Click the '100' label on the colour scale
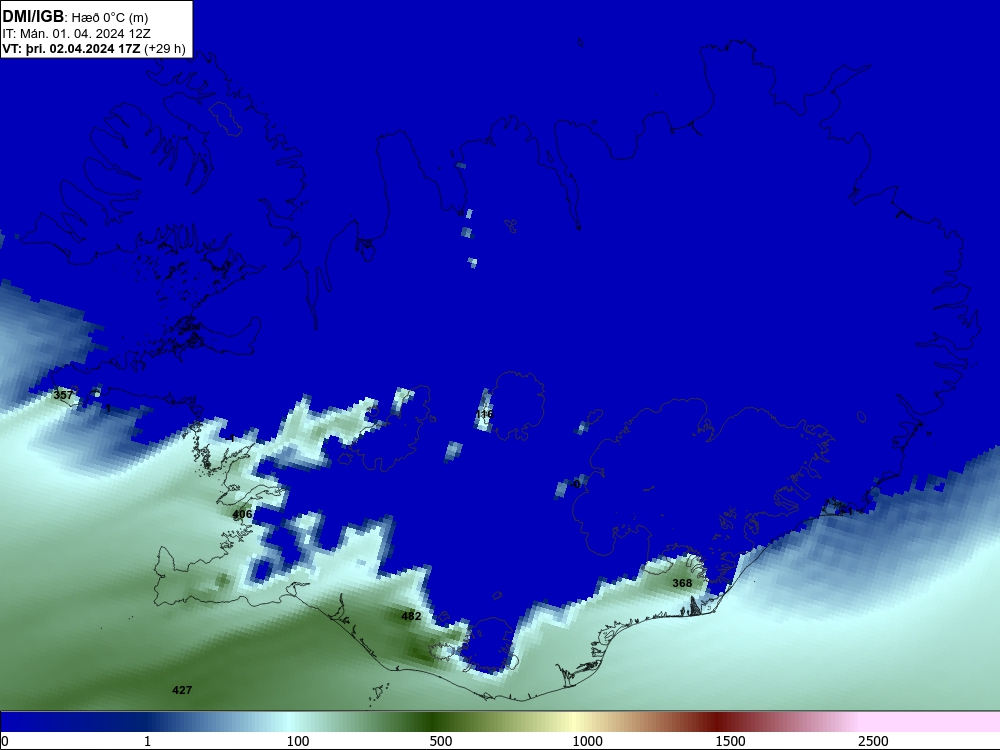This screenshot has width=1000, height=750. (298, 741)
